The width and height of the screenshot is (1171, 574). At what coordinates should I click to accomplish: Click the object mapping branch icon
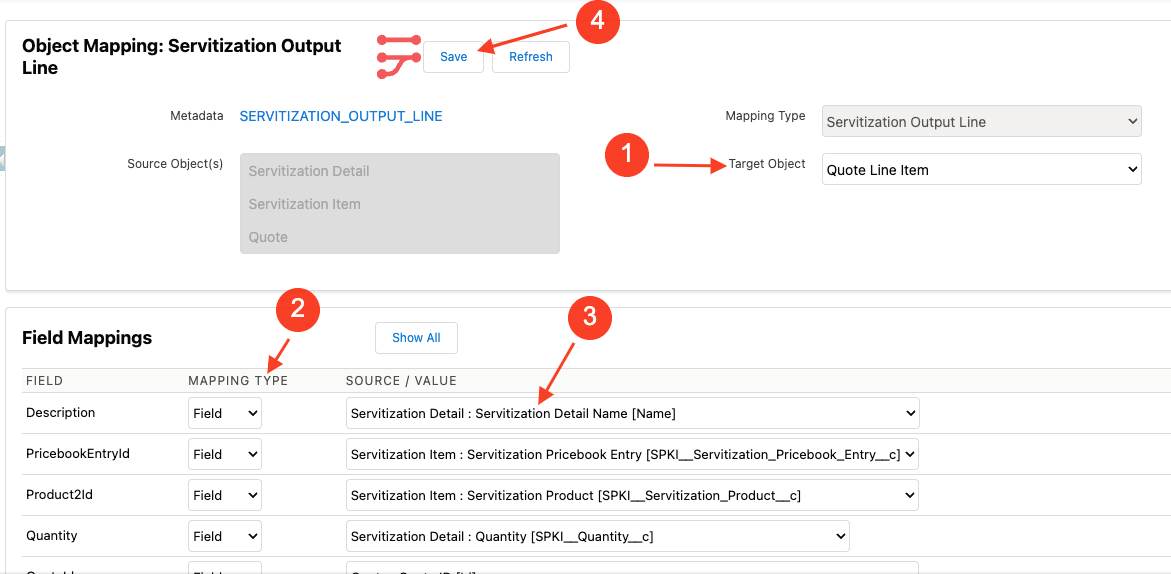tap(399, 57)
